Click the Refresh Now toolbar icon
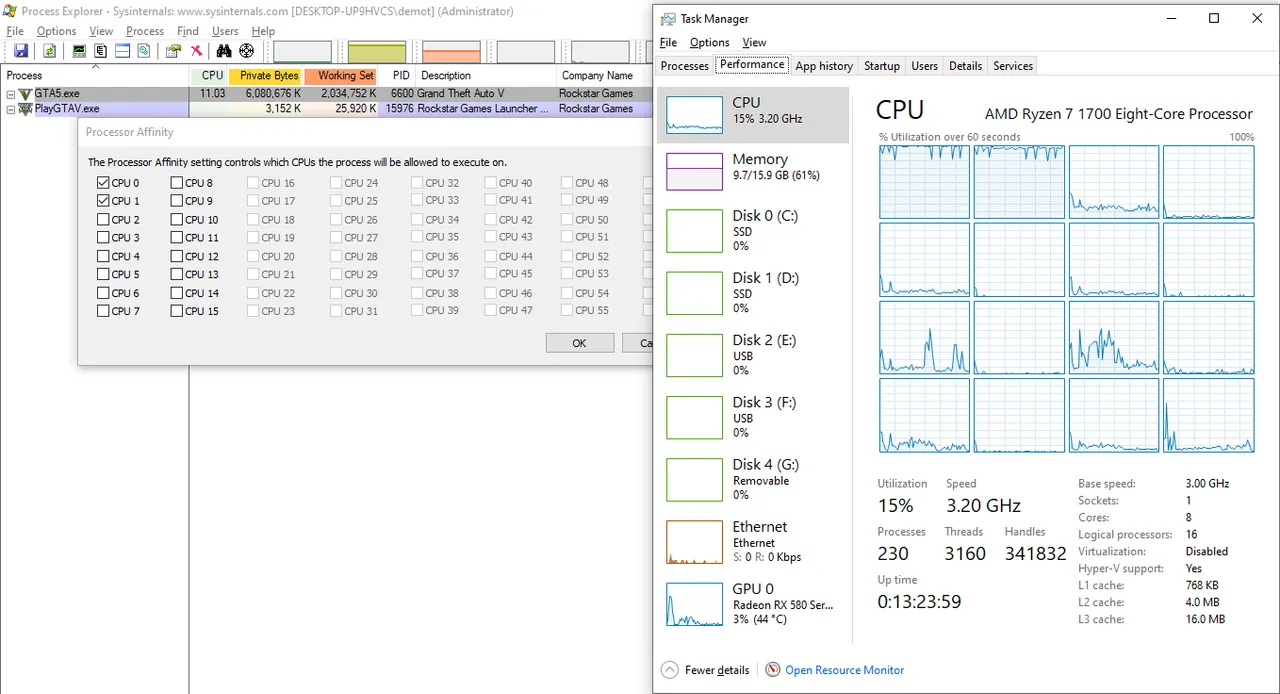The image size is (1280, 694). (x=48, y=51)
